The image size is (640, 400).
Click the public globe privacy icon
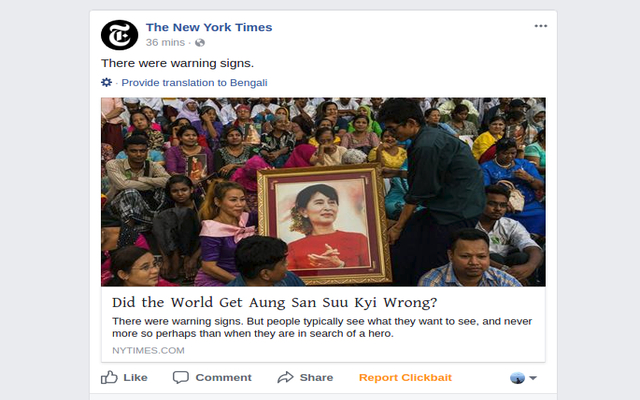(200, 43)
